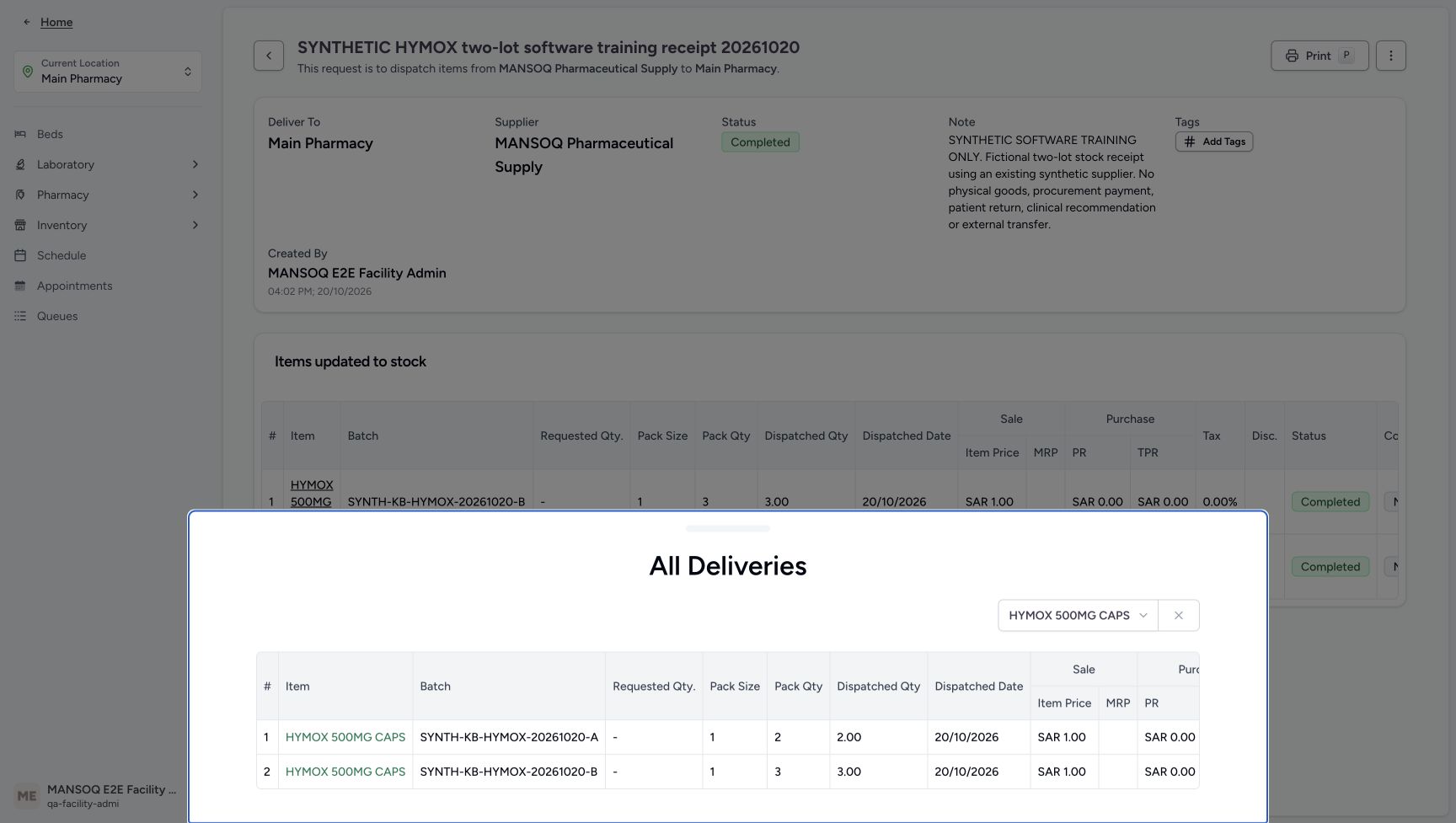This screenshot has height=823, width=1456.
Task: Click the Batch column header in All Deliveries
Action: point(509,687)
